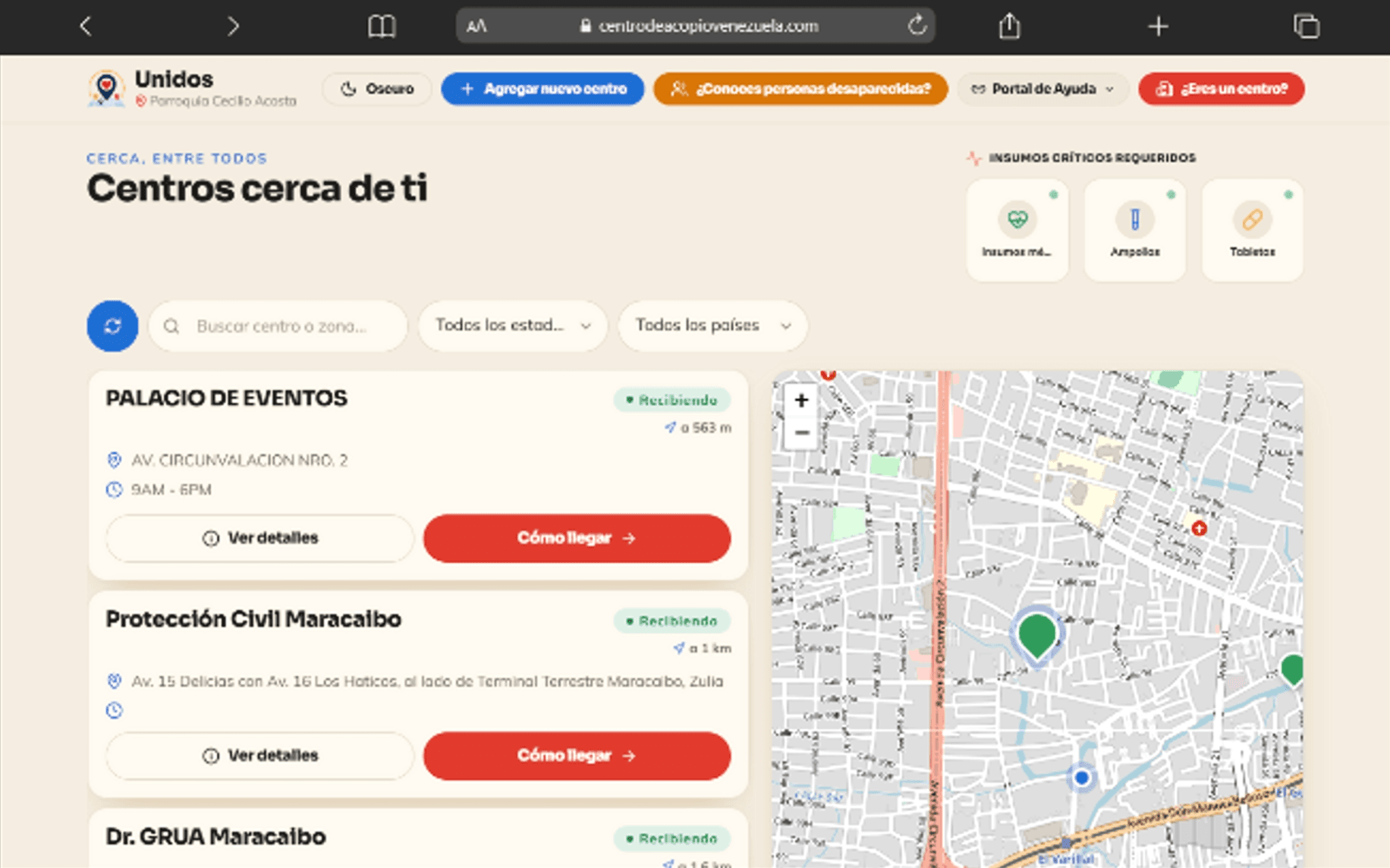Zoom out the map with minus
This screenshot has height=868, width=1390.
801,432
